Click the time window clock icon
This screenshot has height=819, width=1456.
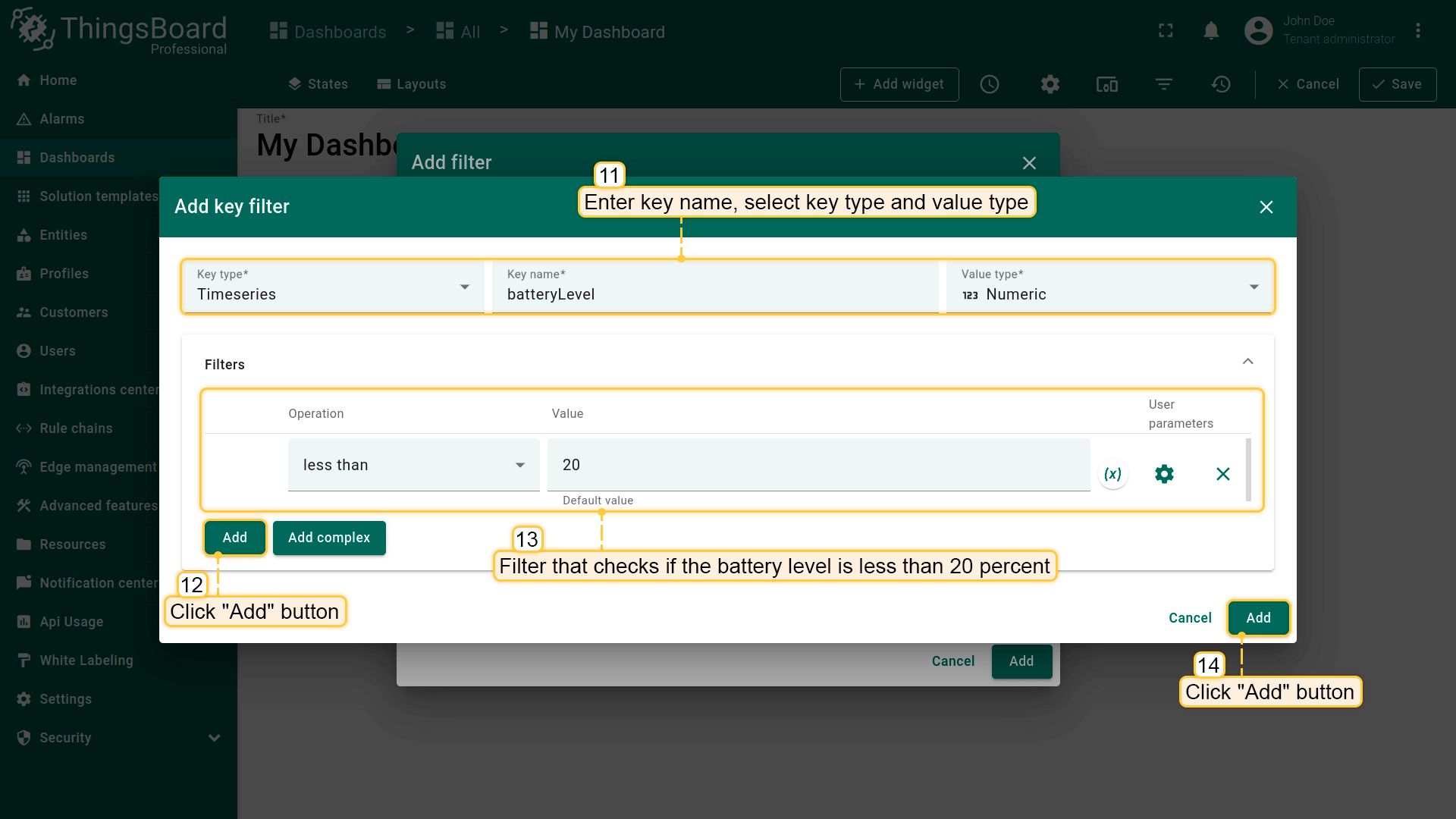tap(990, 84)
